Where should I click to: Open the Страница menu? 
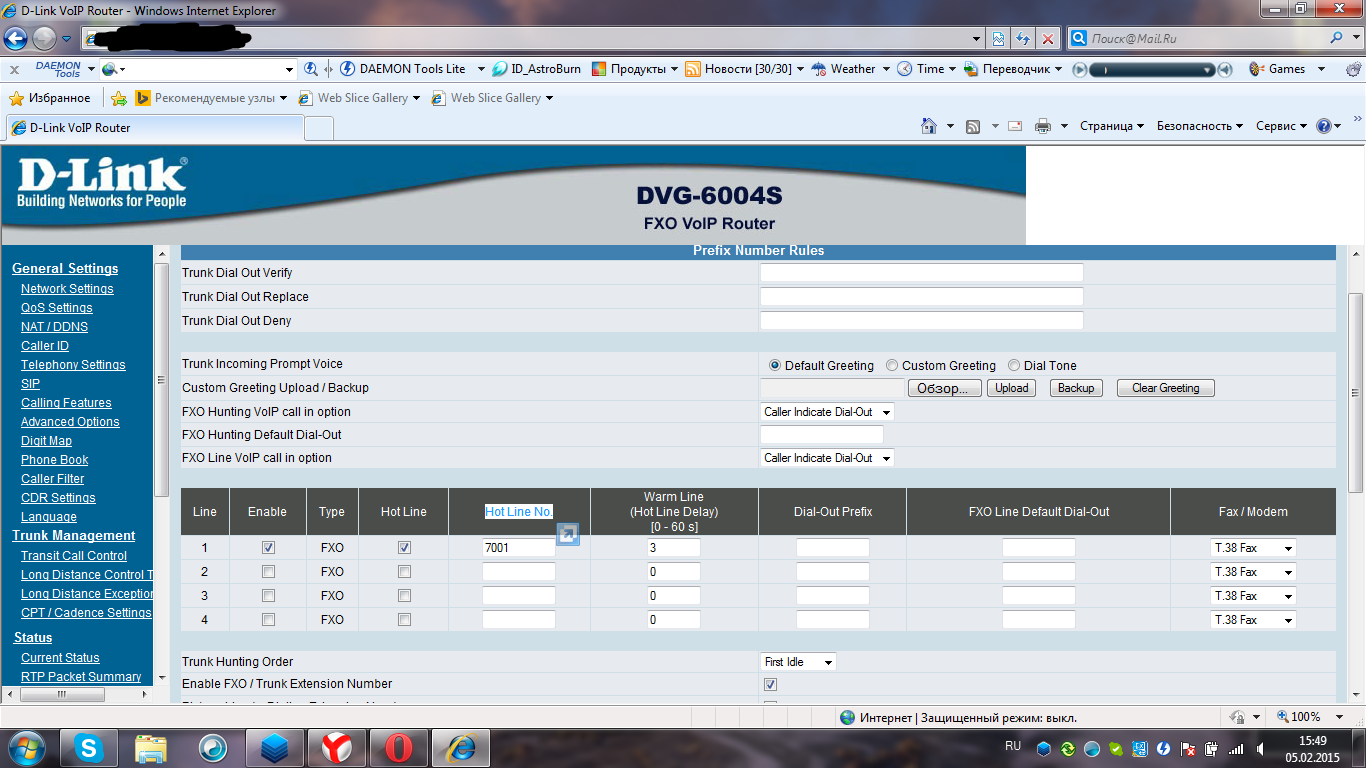tap(1112, 126)
